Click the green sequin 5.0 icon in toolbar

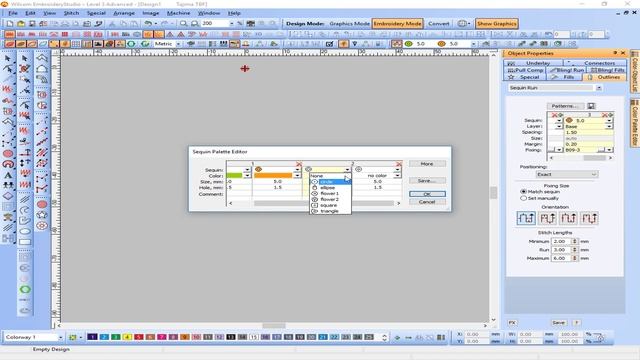(x=409, y=44)
